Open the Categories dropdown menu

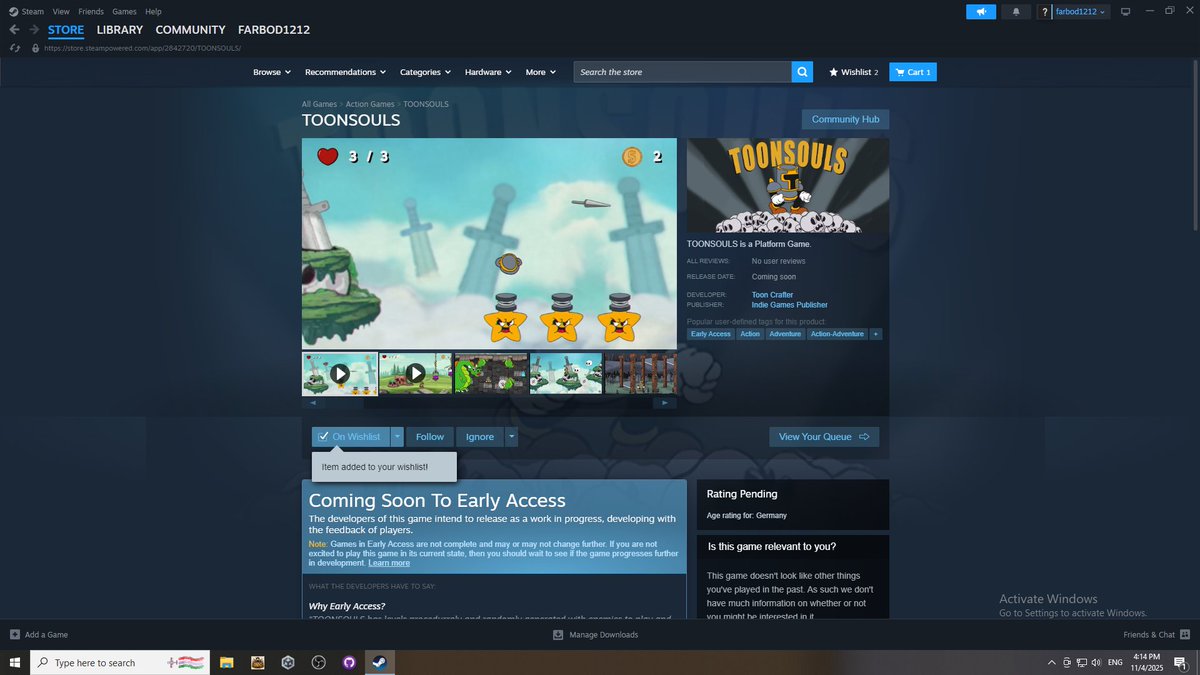click(x=424, y=71)
